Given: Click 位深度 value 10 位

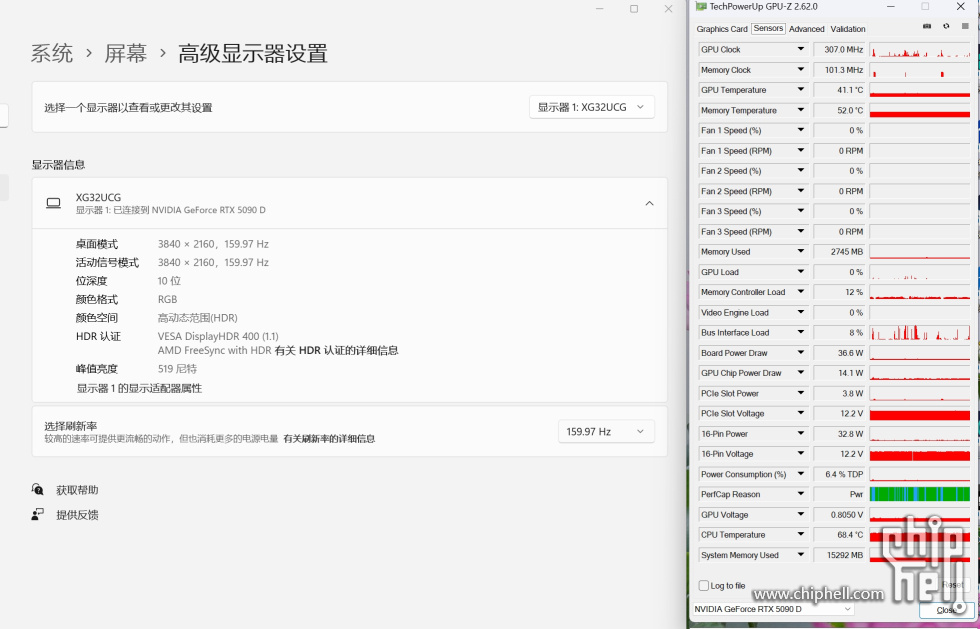Looking at the screenshot, I should point(169,281).
